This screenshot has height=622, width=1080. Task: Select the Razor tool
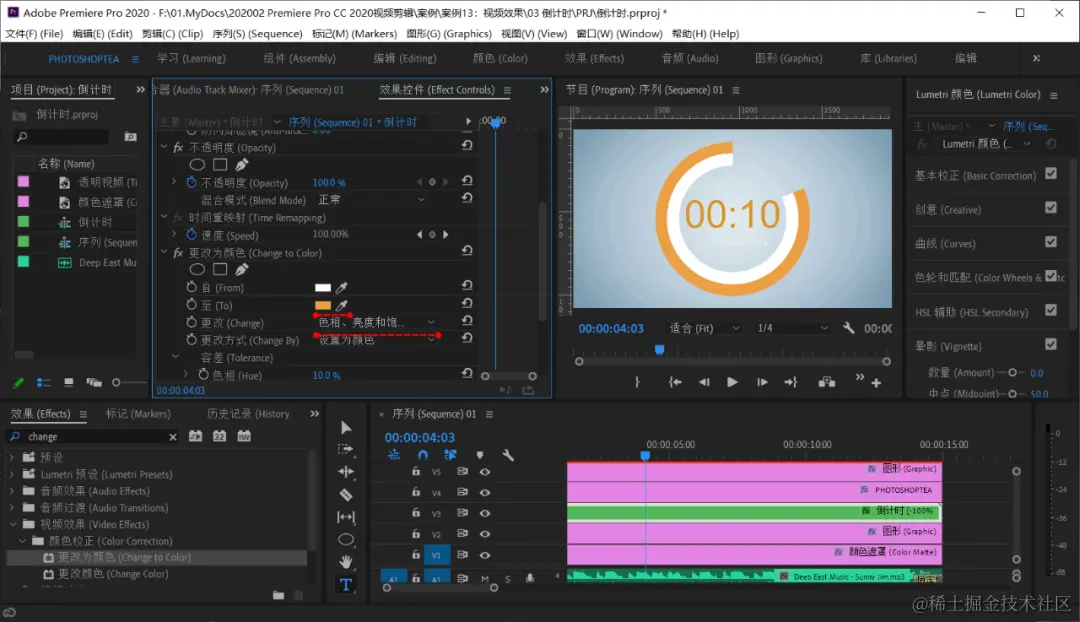pyautogui.click(x=346, y=495)
